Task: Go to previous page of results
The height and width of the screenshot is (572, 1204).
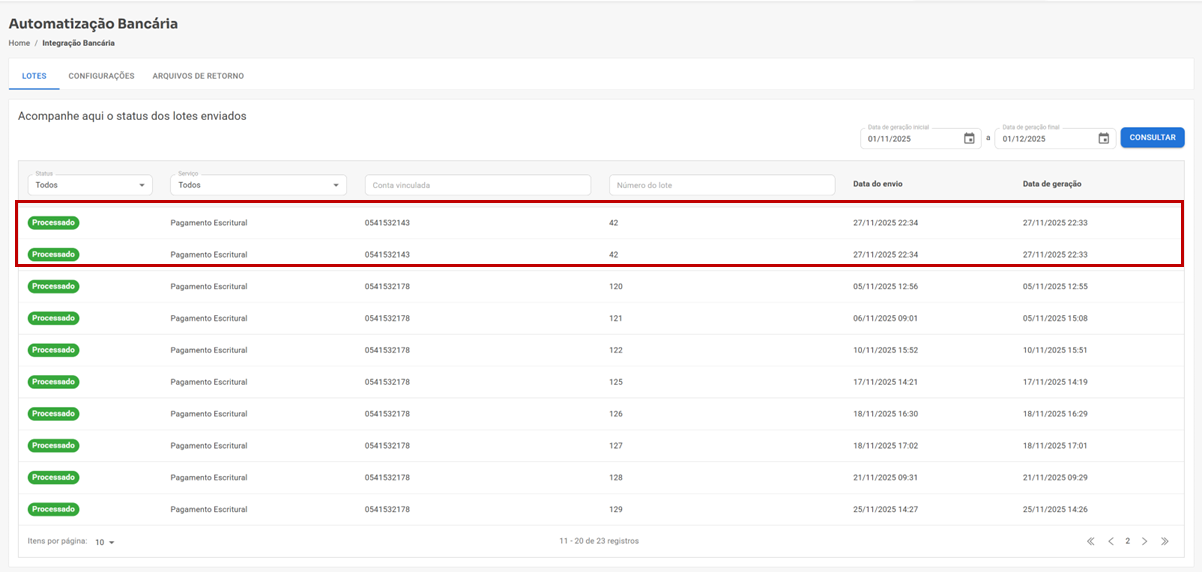Action: pyautogui.click(x=1110, y=541)
